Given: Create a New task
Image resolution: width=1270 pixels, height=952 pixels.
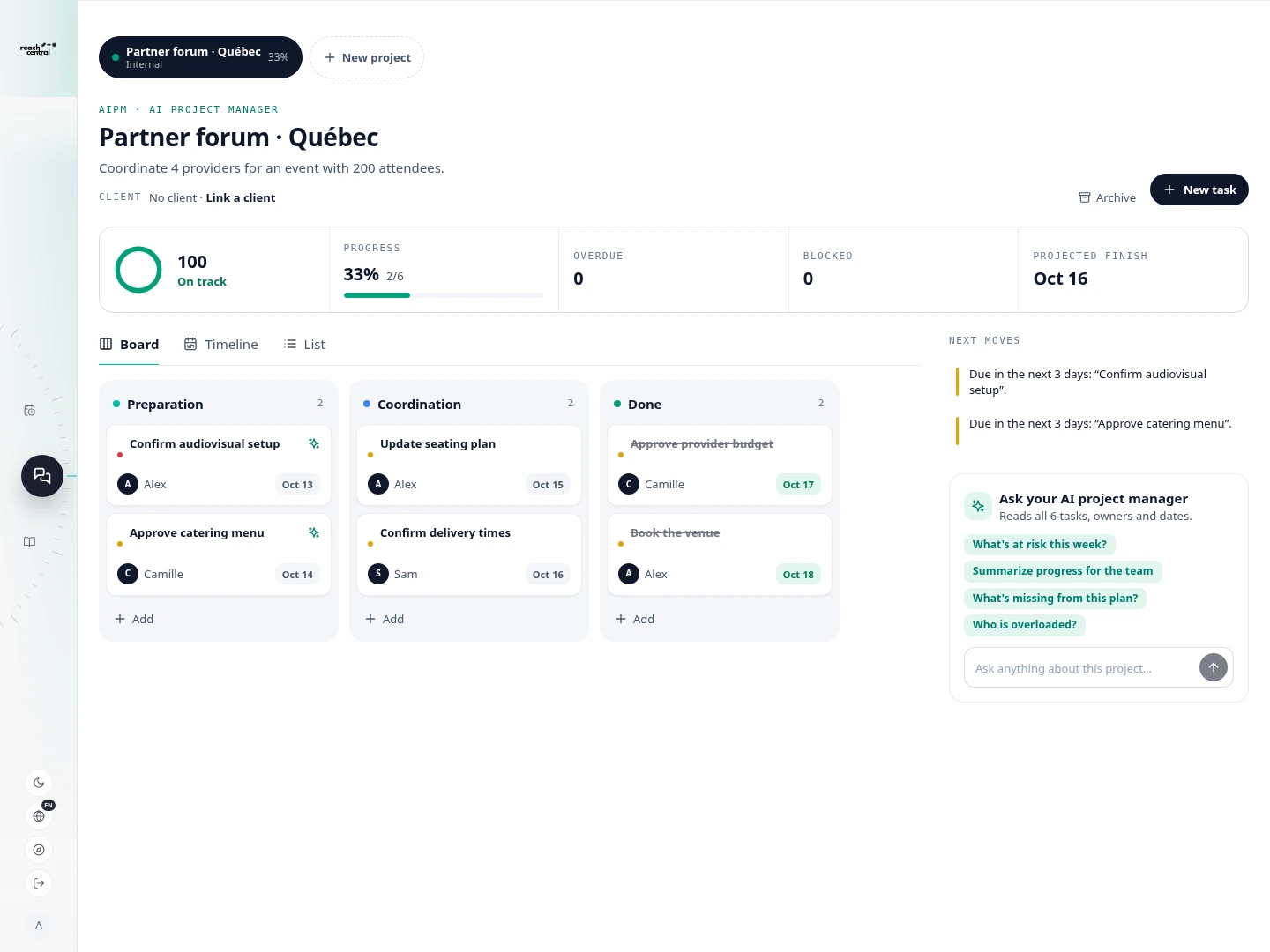Looking at the screenshot, I should 1199,190.
